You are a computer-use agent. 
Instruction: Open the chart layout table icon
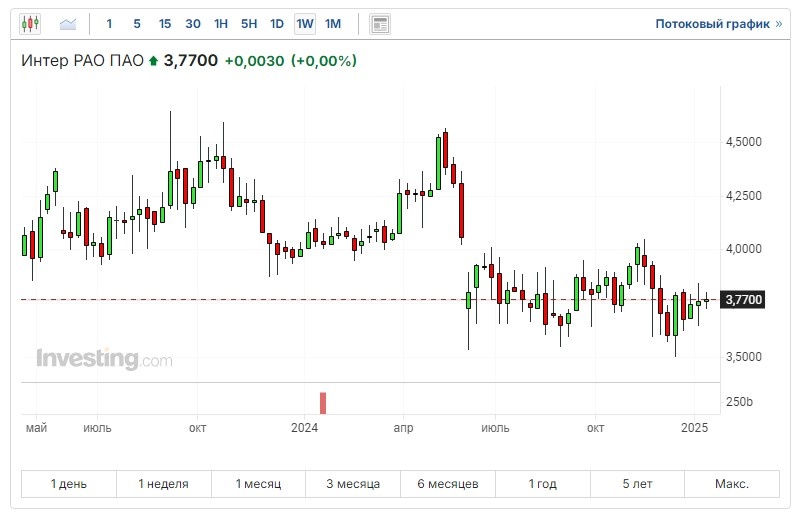(380, 24)
